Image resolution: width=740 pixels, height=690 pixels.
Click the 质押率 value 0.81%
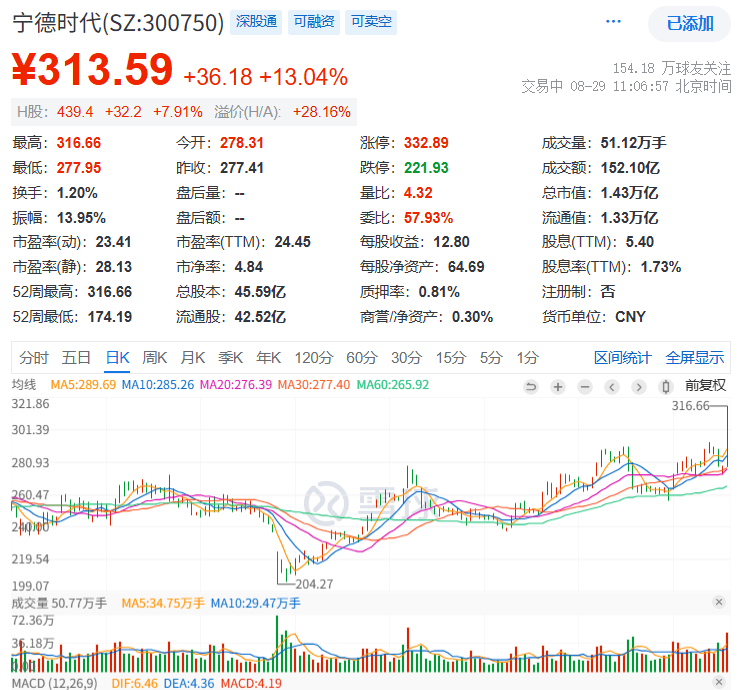(x=439, y=292)
